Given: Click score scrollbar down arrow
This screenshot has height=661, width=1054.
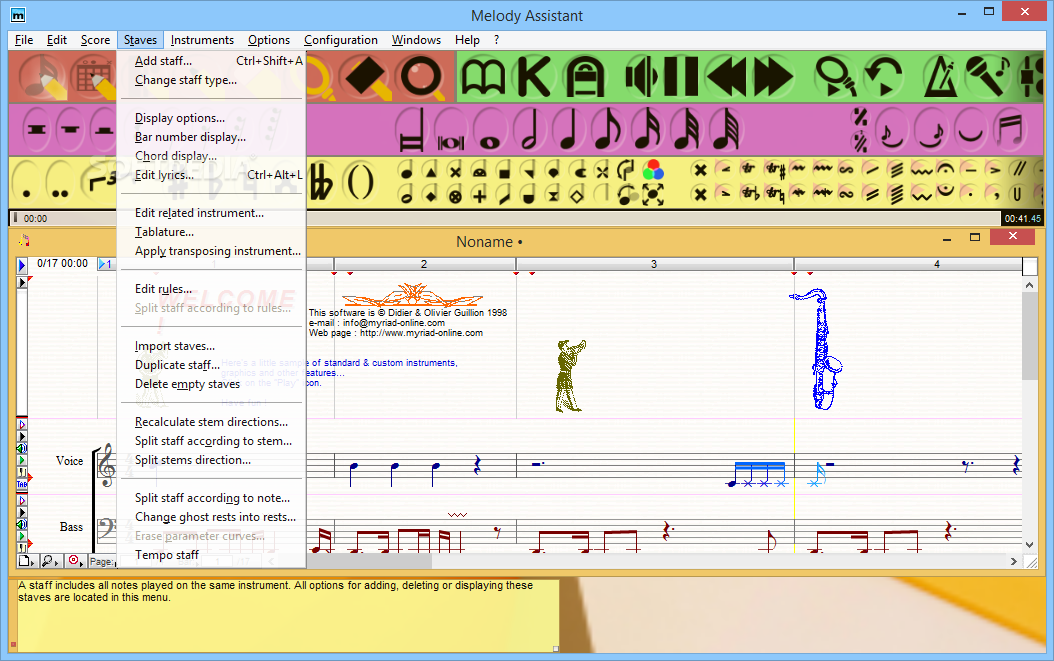Looking at the screenshot, I should 1029,545.
